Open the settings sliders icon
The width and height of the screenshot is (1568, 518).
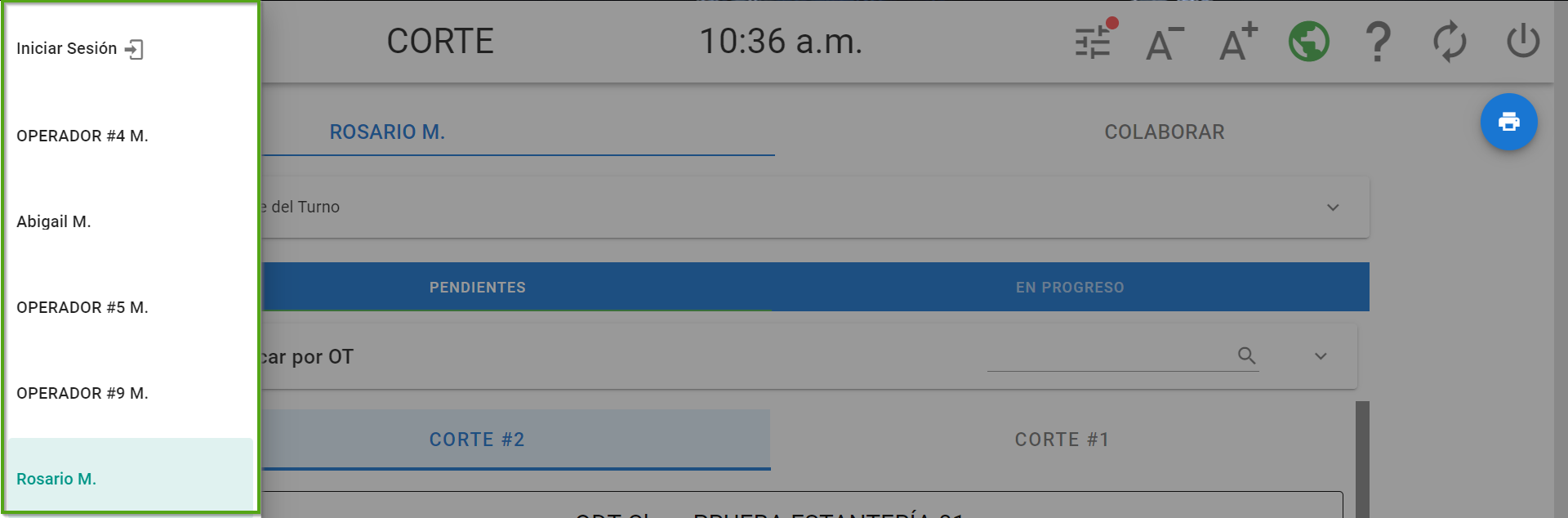pyautogui.click(x=1094, y=42)
